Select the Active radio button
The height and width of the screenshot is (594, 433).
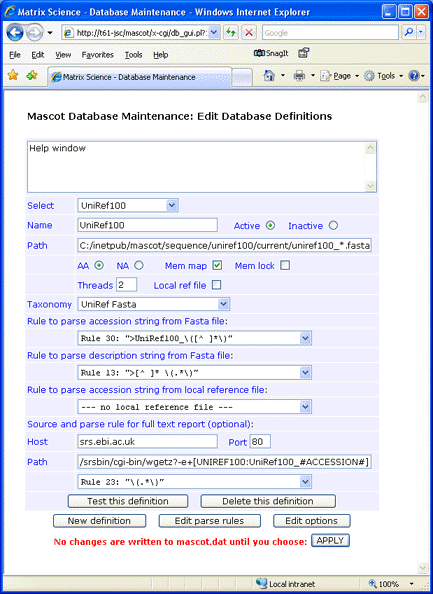270,225
